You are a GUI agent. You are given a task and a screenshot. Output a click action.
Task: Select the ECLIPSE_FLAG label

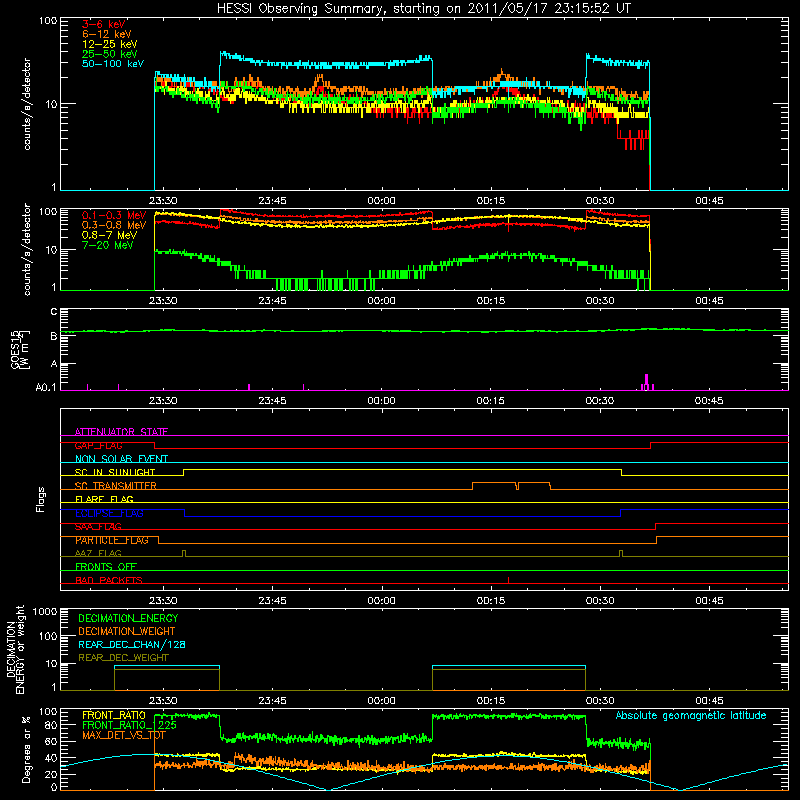click(109, 513)
